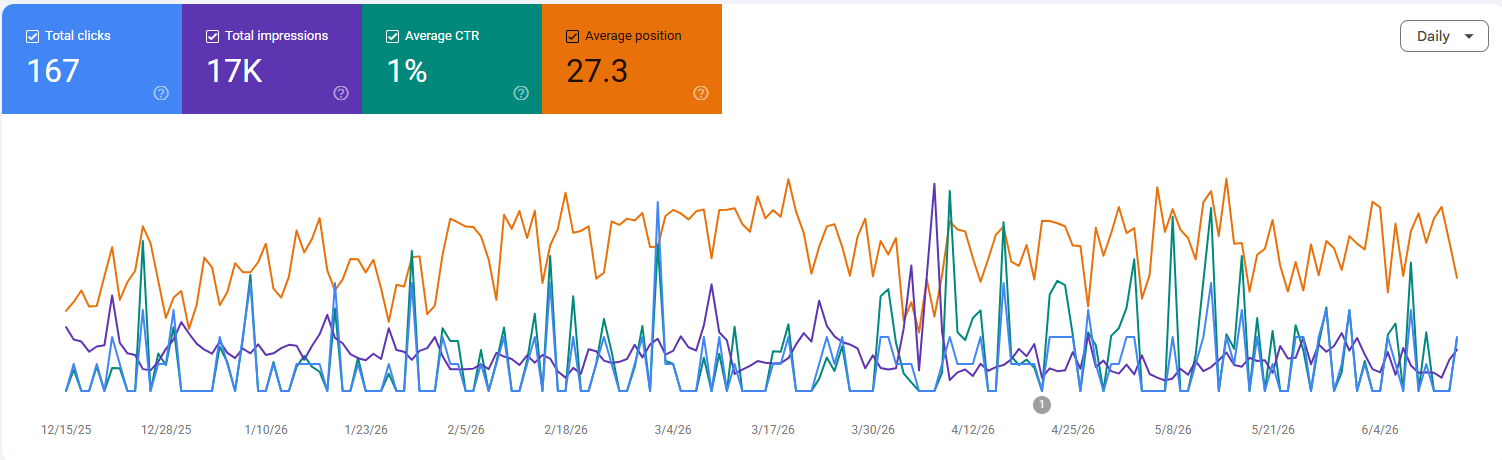
Task: Select the orange Average position card
Action: click(632, 59)
